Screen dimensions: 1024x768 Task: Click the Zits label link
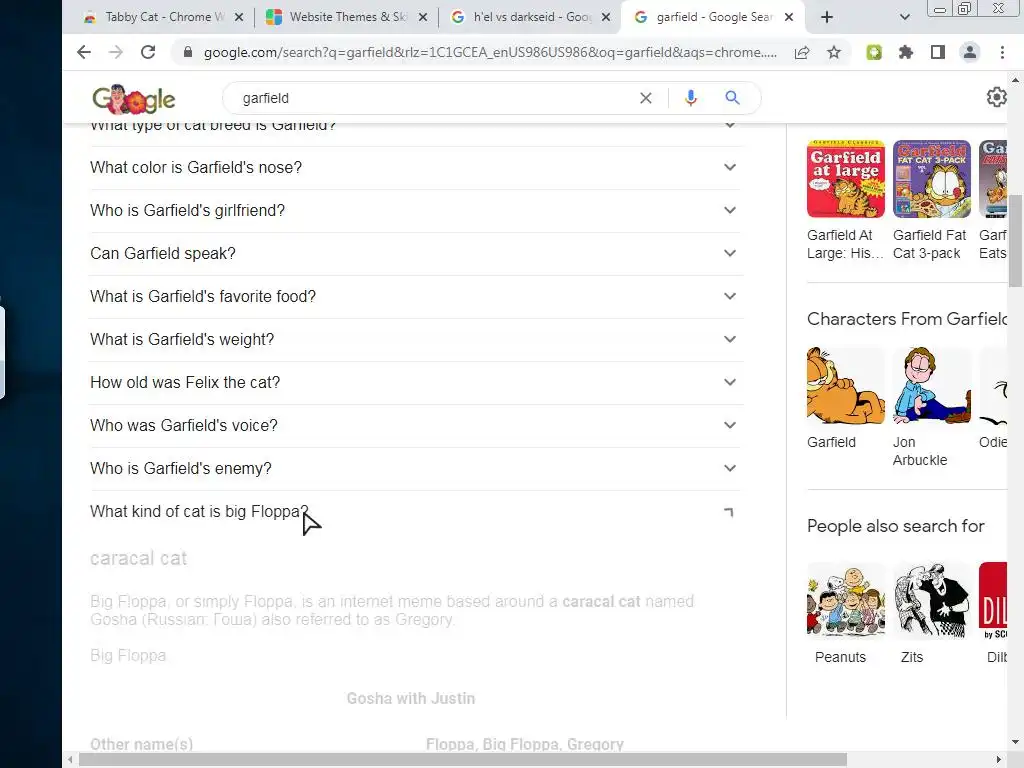[x=912, y=658]
